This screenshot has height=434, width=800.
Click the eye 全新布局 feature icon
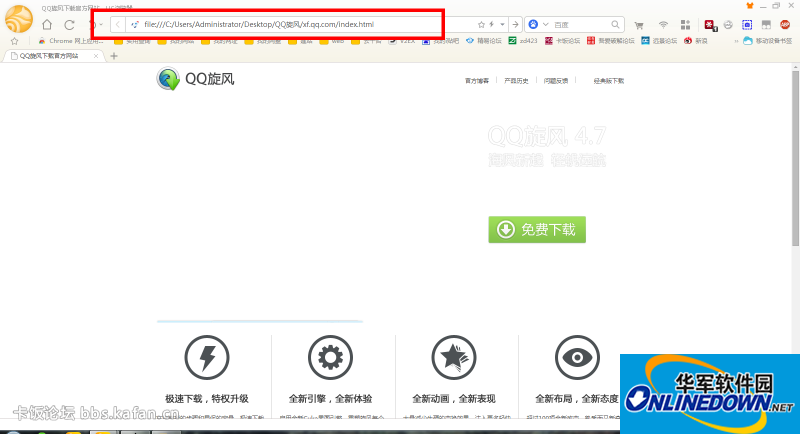click(x=577, y=358)
